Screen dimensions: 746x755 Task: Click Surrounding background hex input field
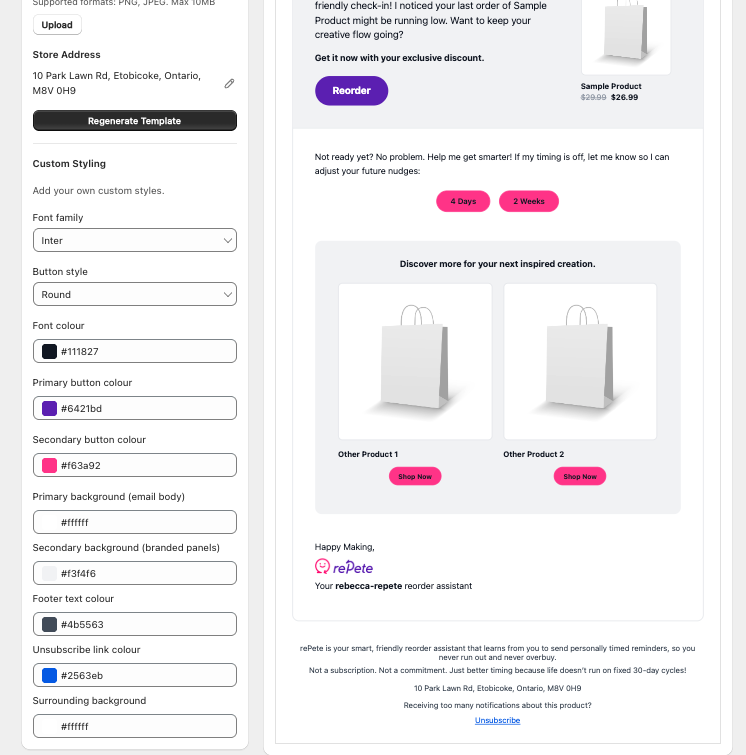pyautogui.click(x=135, y=727)
